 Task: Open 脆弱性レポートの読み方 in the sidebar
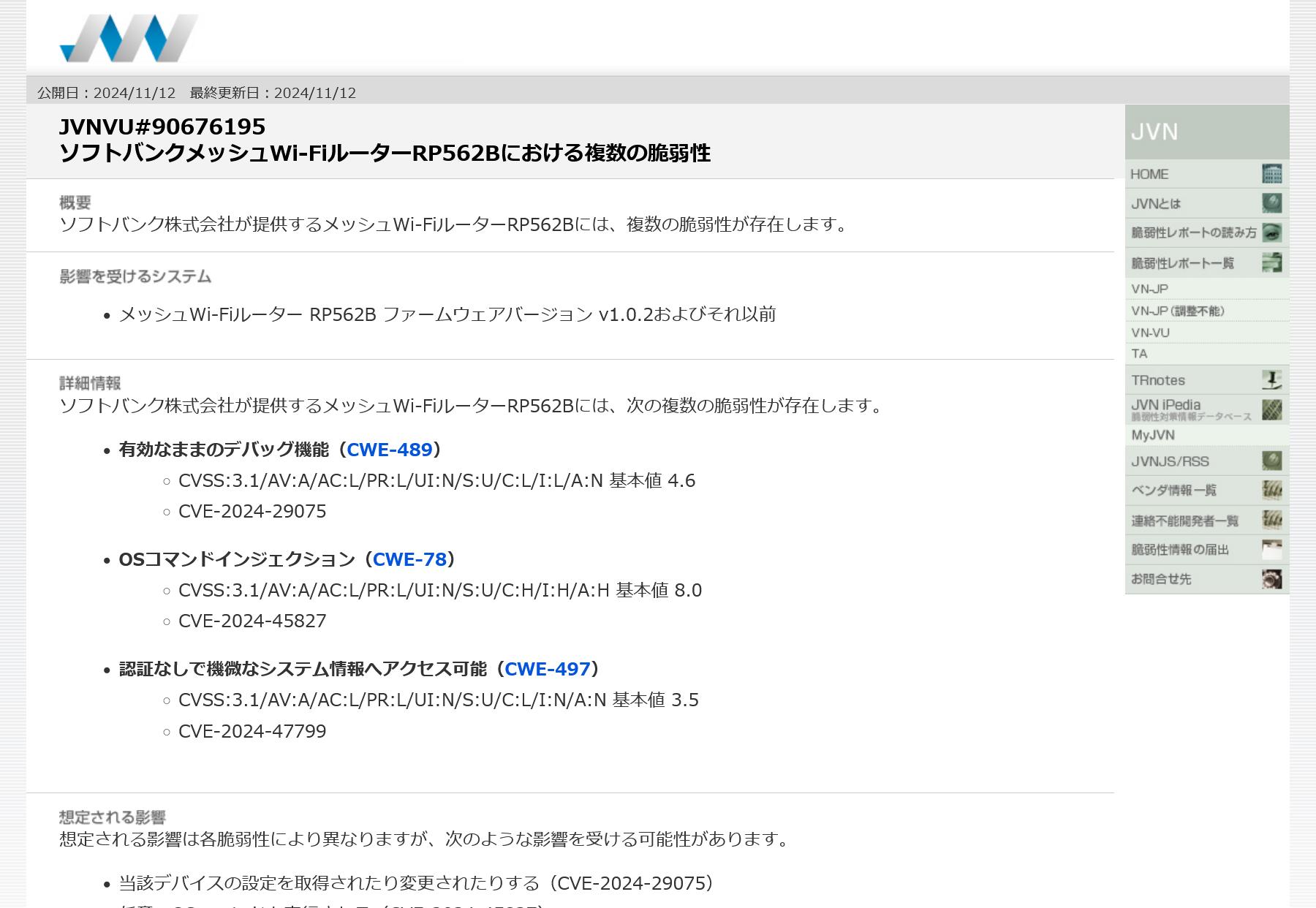(x=1207, y=232)
